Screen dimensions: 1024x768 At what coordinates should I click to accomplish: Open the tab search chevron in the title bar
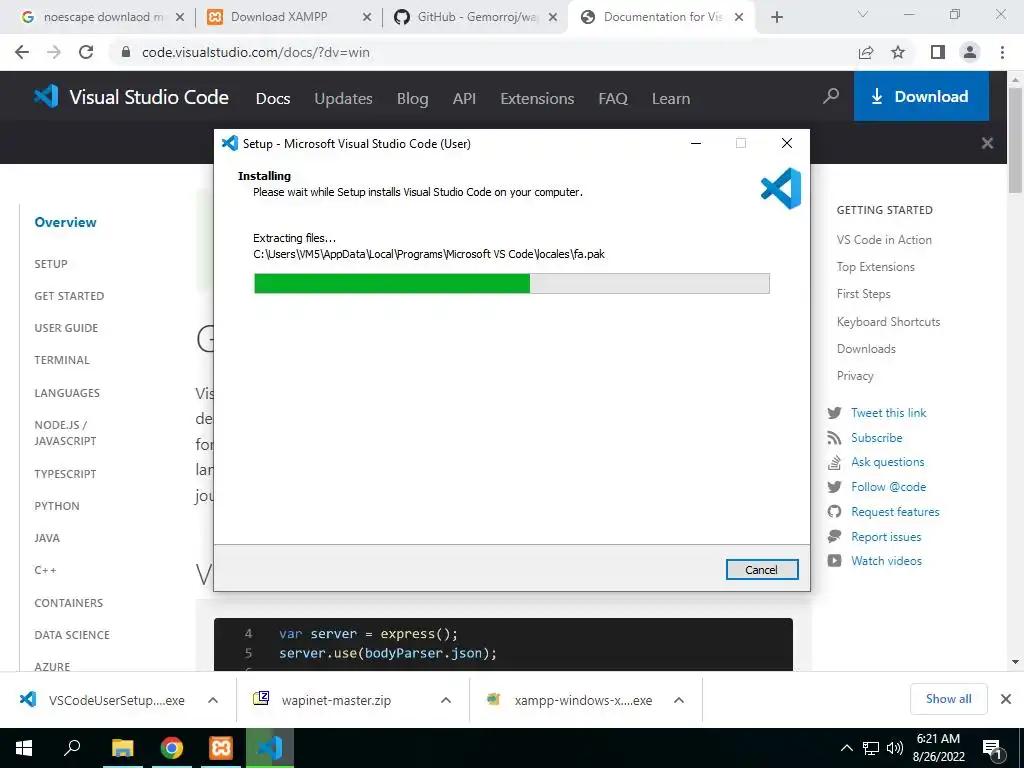862,14
